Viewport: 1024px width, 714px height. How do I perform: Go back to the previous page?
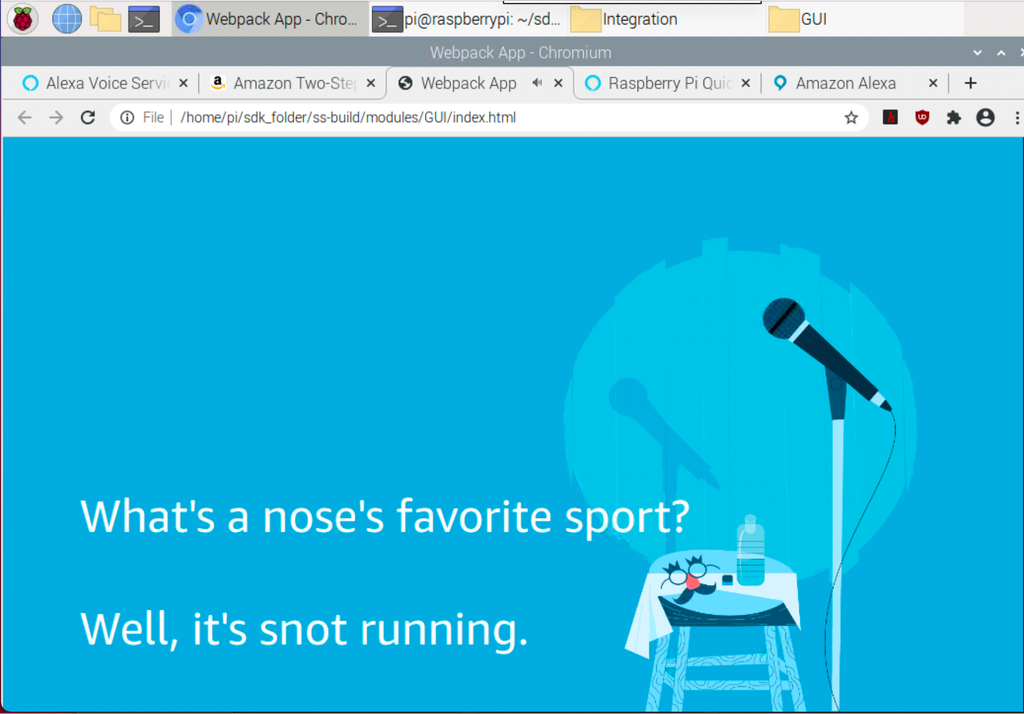25,118
